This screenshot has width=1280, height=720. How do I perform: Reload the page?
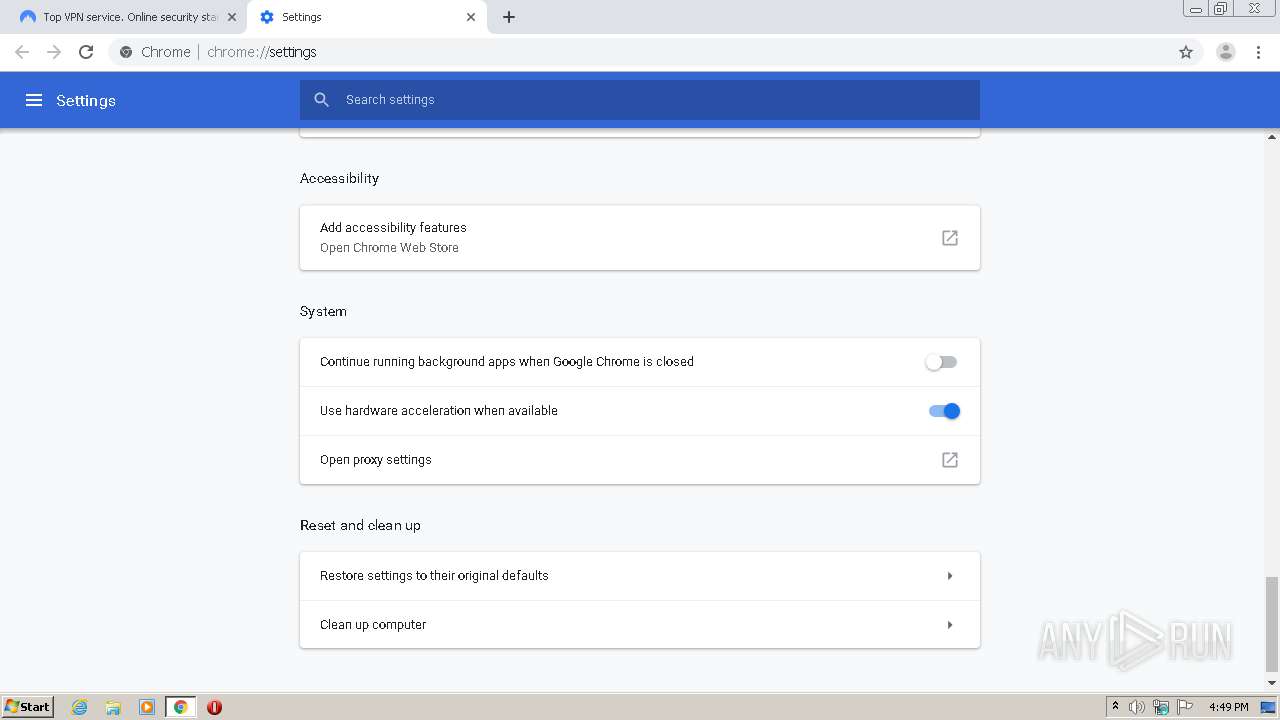tap(86, 52)
